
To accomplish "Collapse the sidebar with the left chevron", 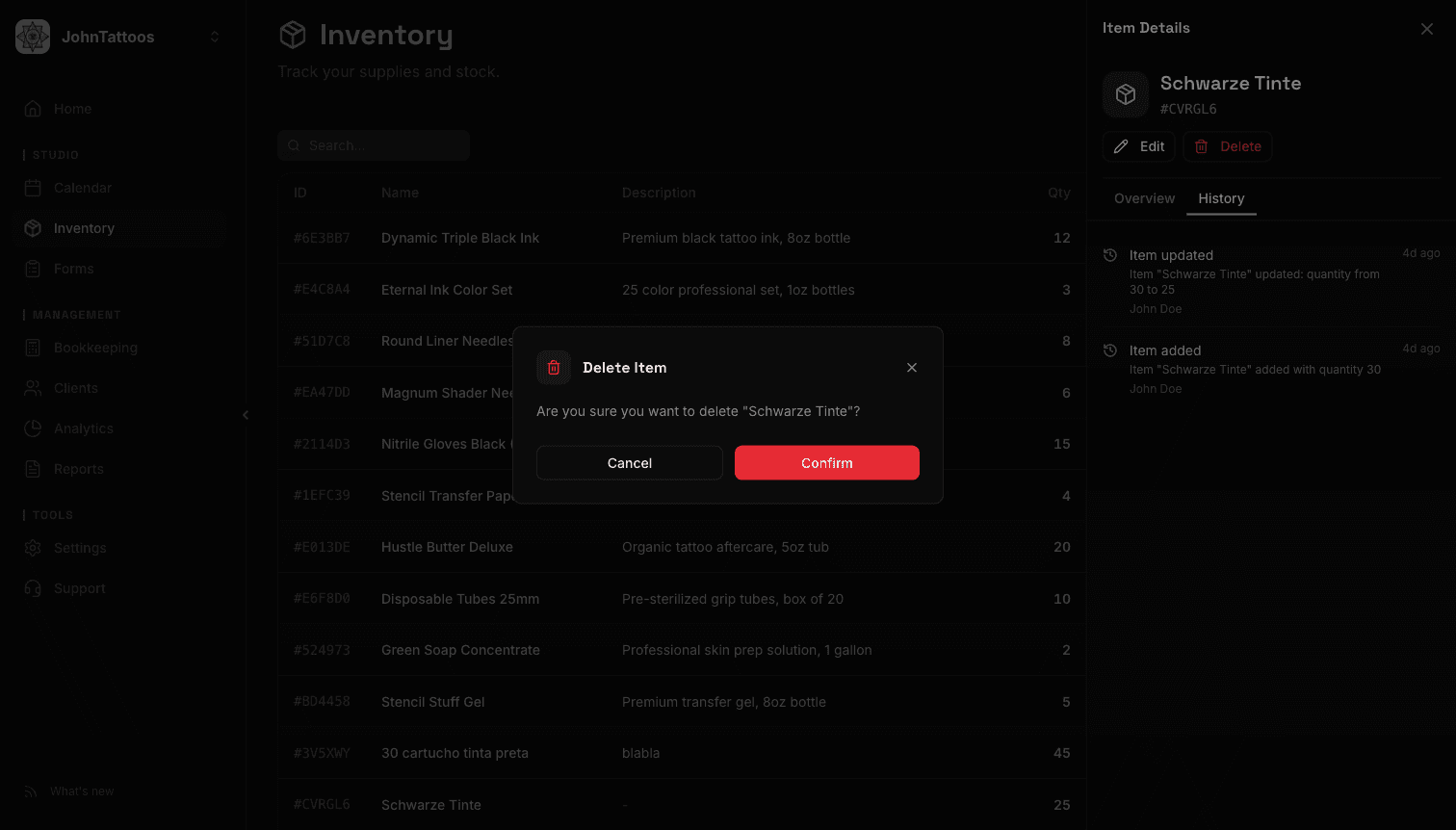I will point(246,415).
